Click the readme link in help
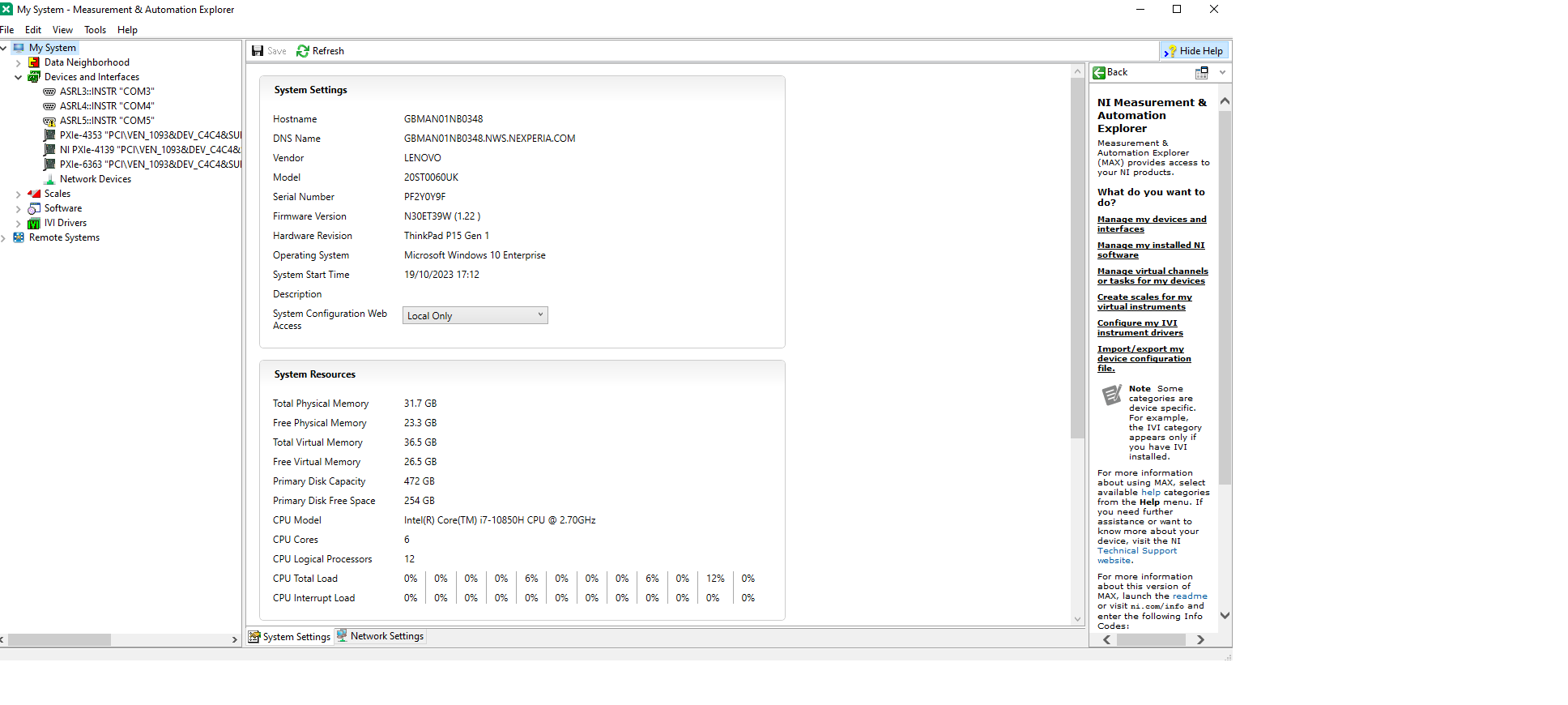Screen dimensions: 1568x705 pos(1190,596)
